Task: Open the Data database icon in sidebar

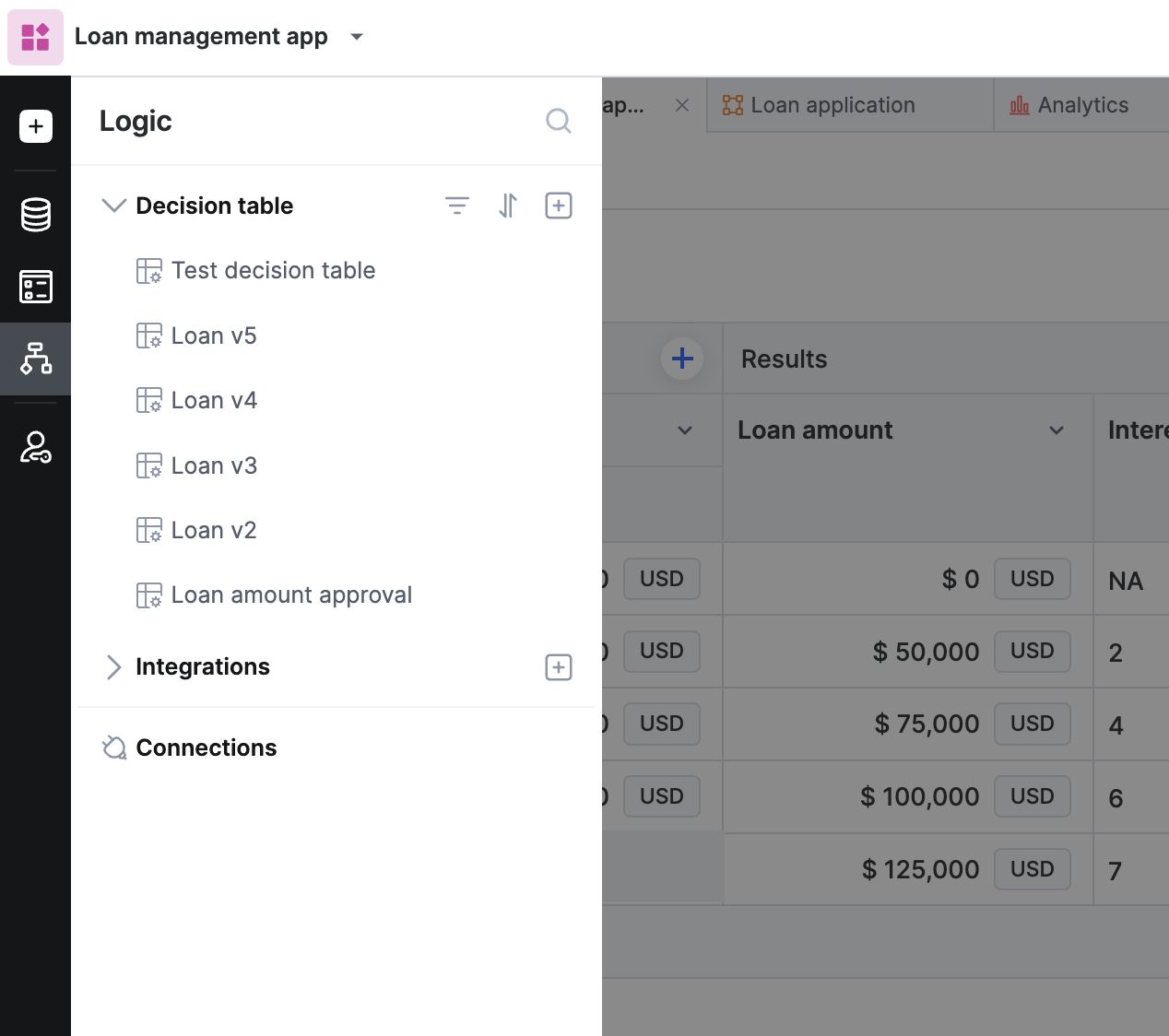Action: tap(36, 215)
